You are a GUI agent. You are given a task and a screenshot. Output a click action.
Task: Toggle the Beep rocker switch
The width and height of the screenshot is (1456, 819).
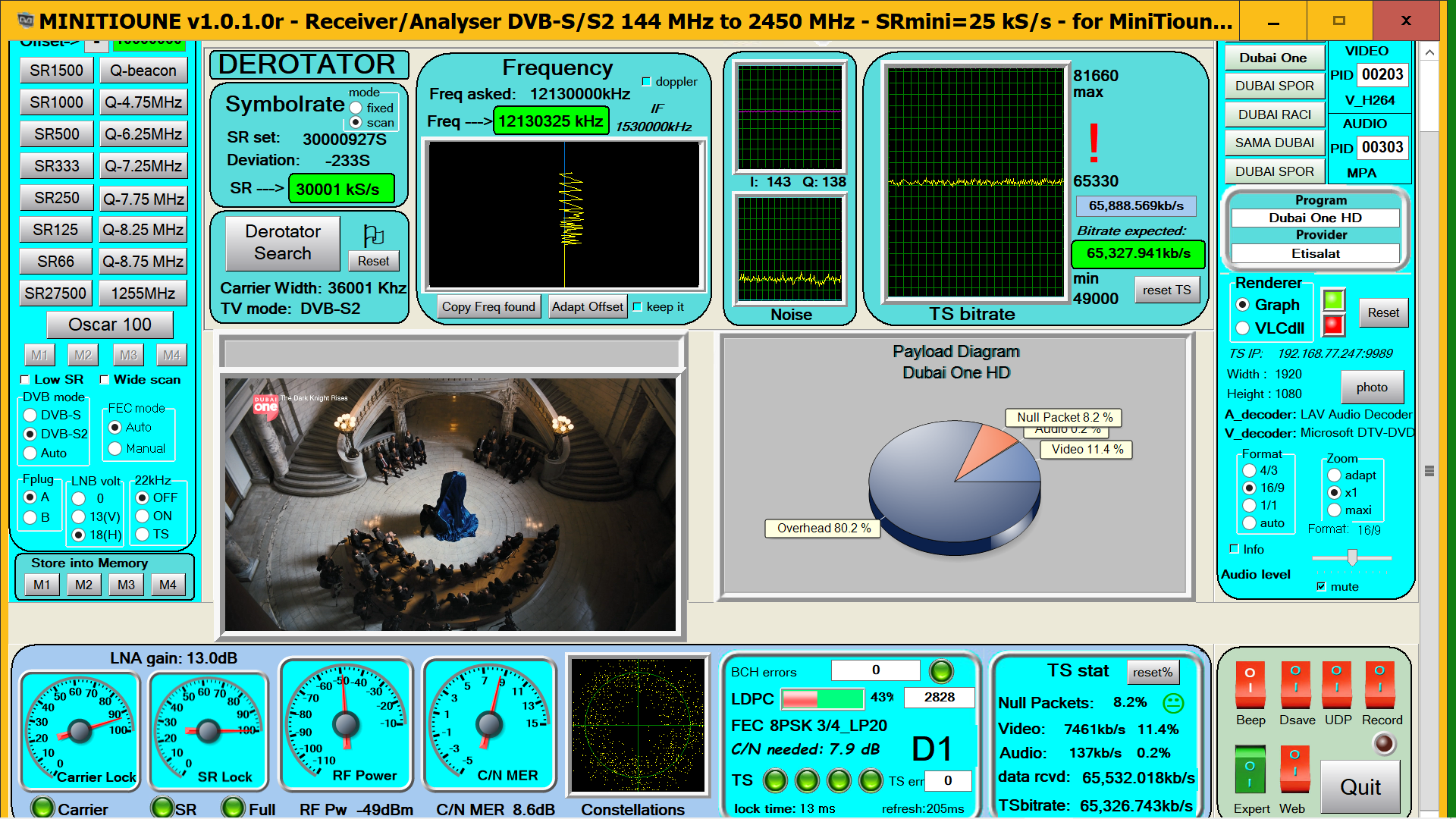[1250, 685]
